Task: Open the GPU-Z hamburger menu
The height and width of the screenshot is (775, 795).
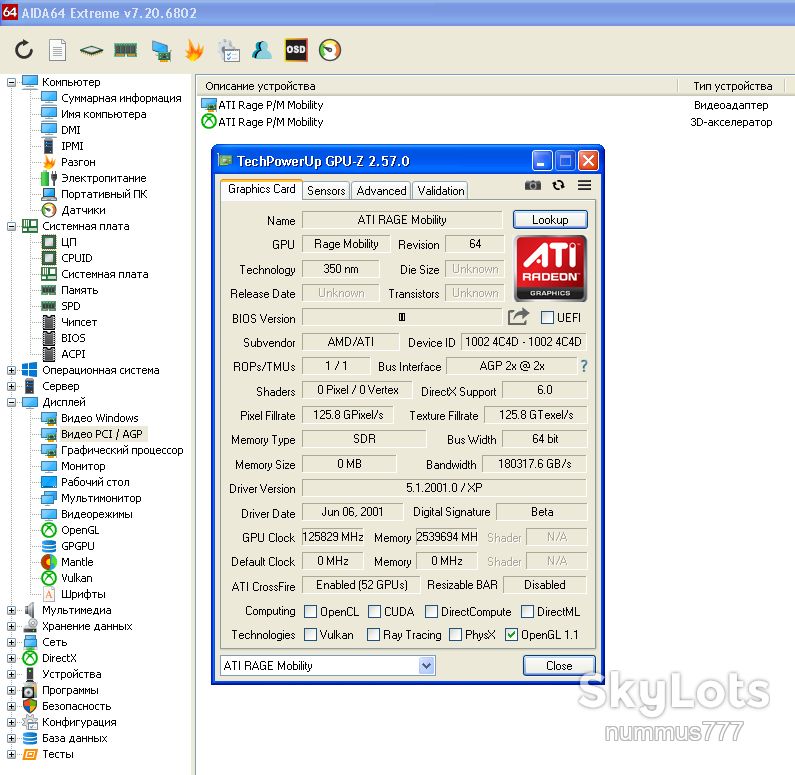Action: (x=584, y=186)
